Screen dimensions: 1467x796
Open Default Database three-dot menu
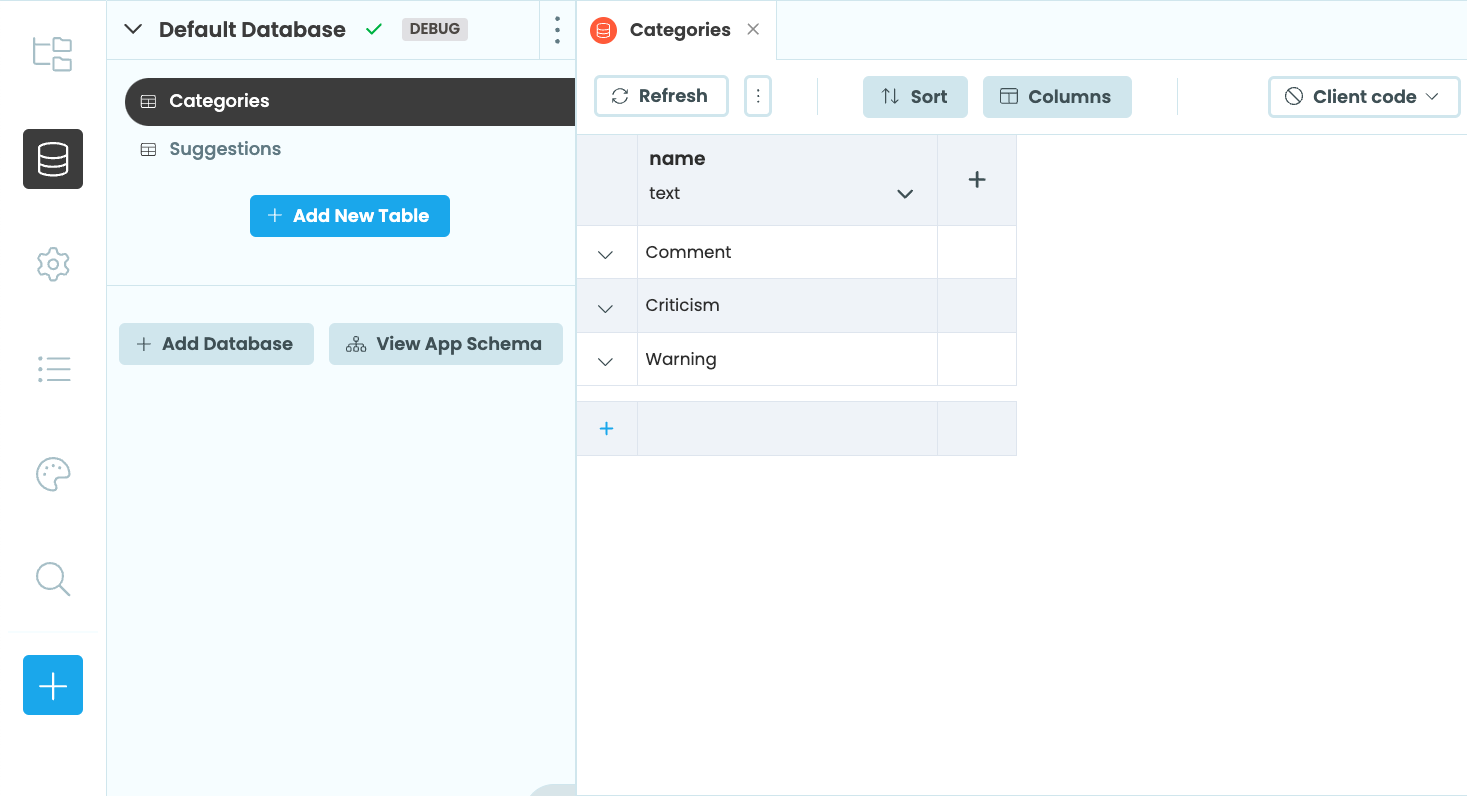(x=557, y=30)
